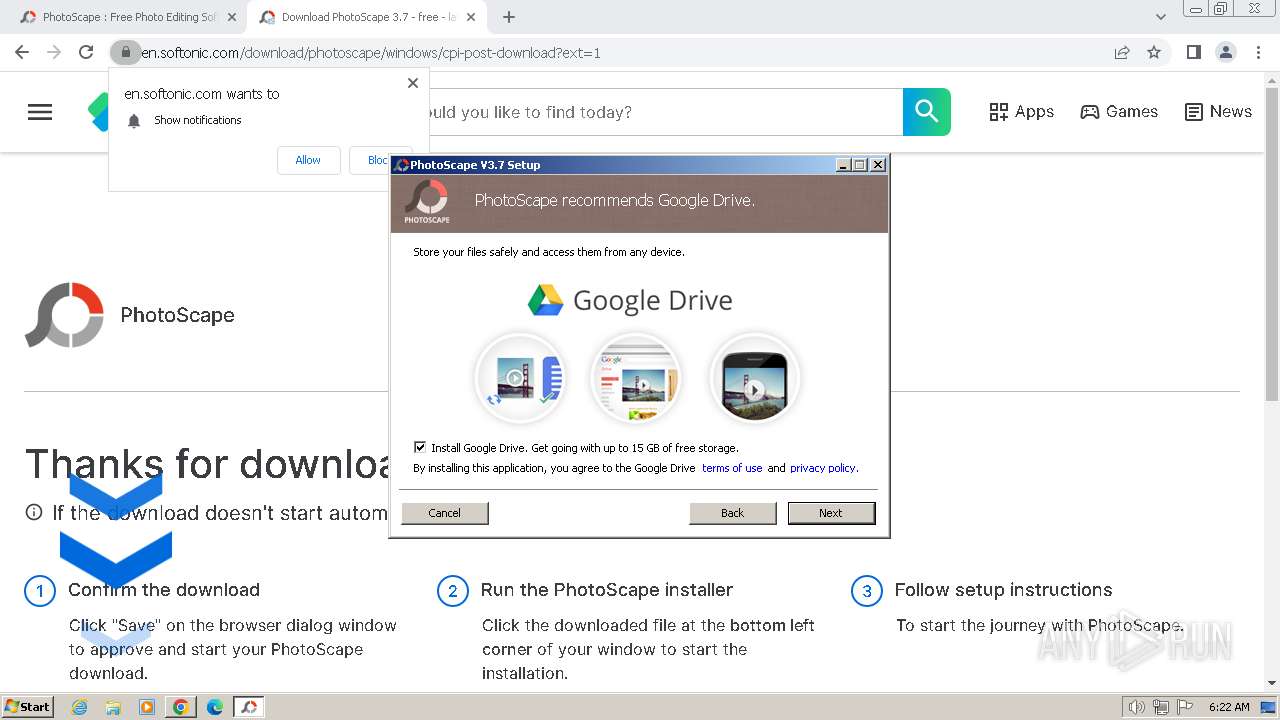Click Cancel in the PhotoScape Setup
1280x720 pixels.
445,513
